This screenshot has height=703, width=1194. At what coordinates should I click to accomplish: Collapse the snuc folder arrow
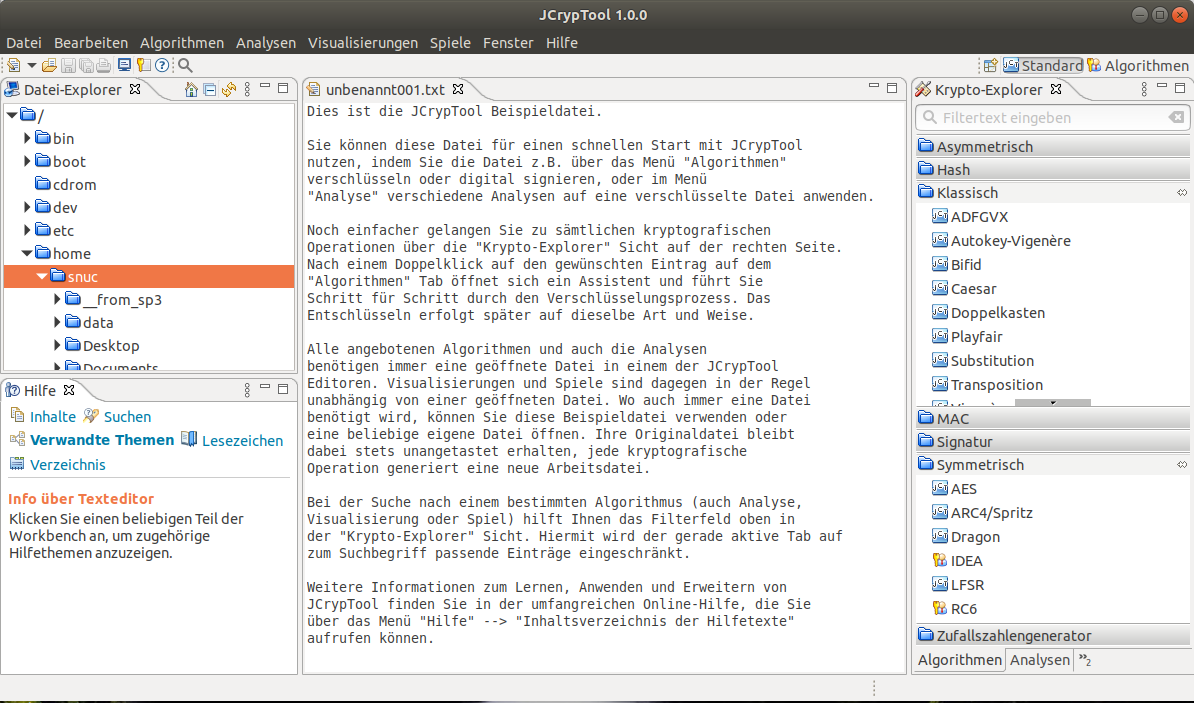click(42, 276)
